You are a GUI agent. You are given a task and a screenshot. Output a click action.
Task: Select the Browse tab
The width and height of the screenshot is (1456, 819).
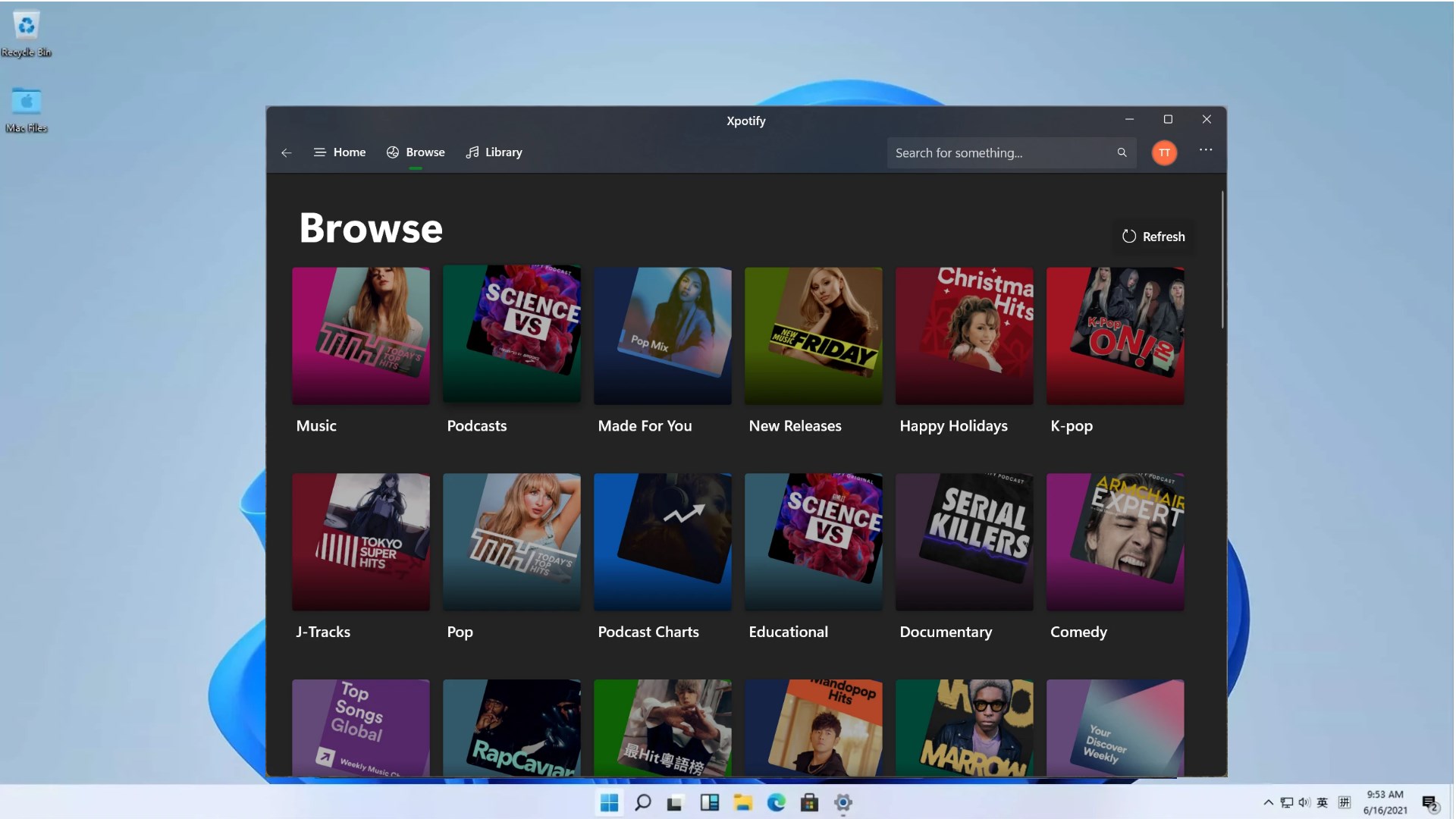coord(416,152)
